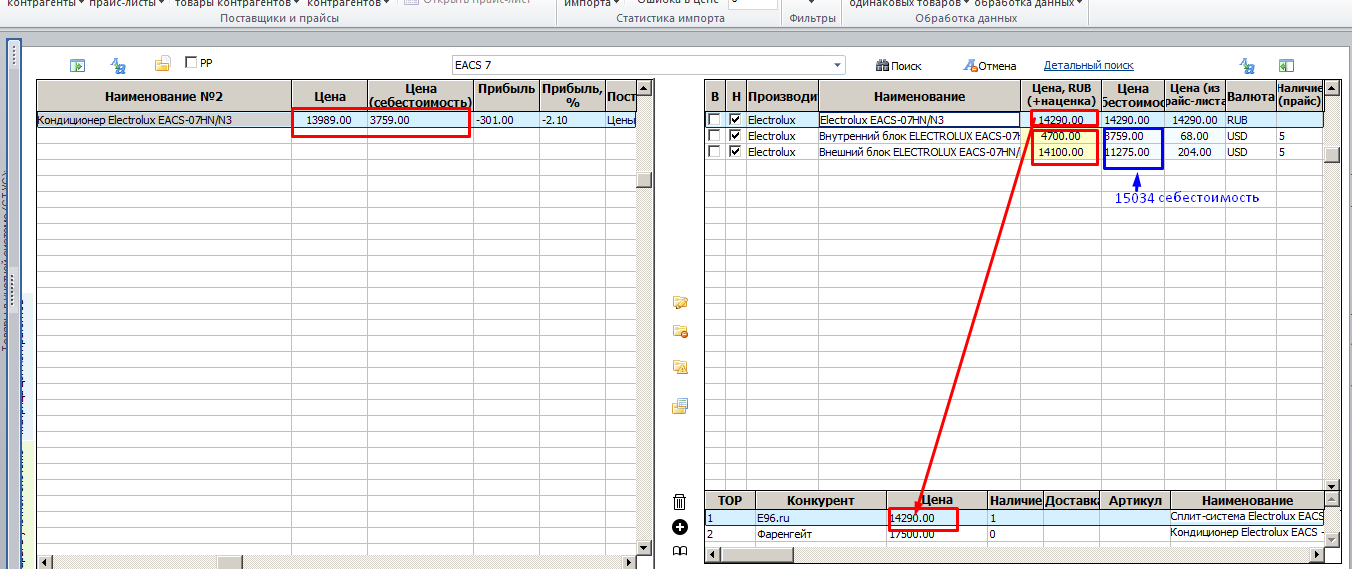The height and width of the screenshot is (569, 1352).
Task: Click price cell 17500.00 for Фаренгейт
Action: coord(937,534)
